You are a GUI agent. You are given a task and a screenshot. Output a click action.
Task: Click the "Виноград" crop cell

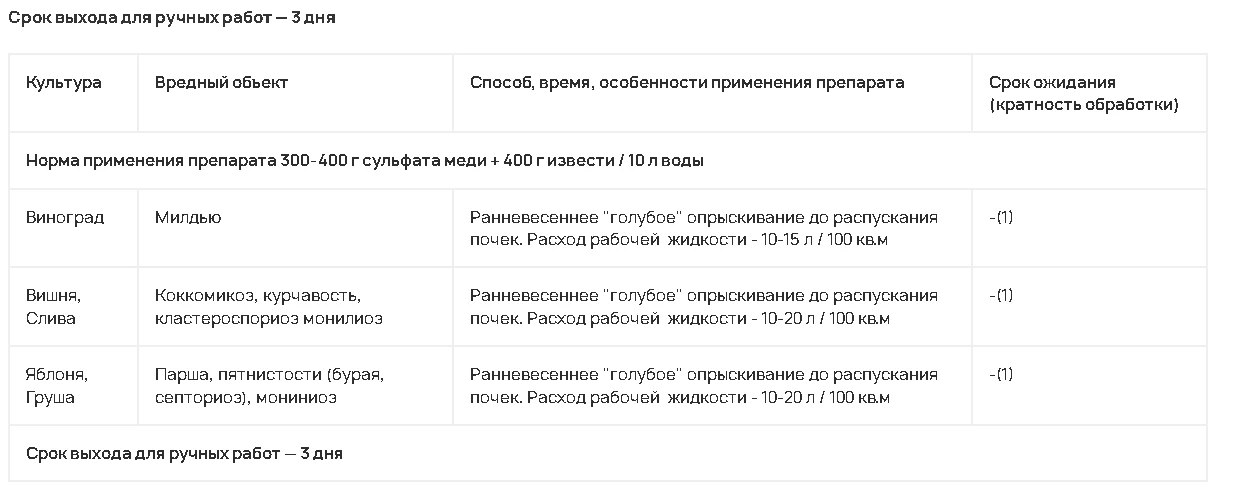pyautogui.click(x=65, y=217)
